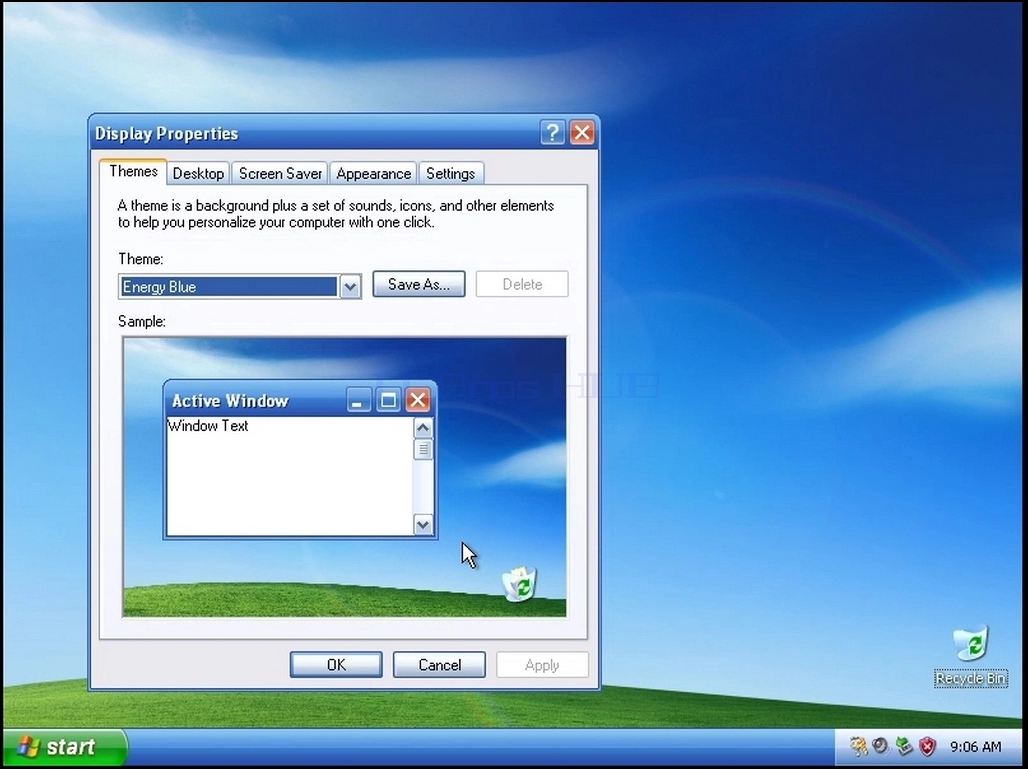The height and width of the screenshot is (769, 1028).
Task: Switch to the Appearance tab
Action: pyautogui.click(x=373, y=174)
